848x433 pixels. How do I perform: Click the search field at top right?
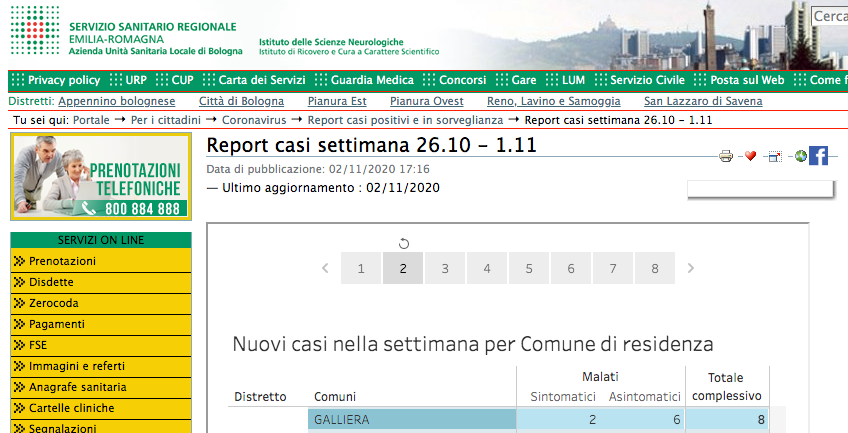[829, 17]
